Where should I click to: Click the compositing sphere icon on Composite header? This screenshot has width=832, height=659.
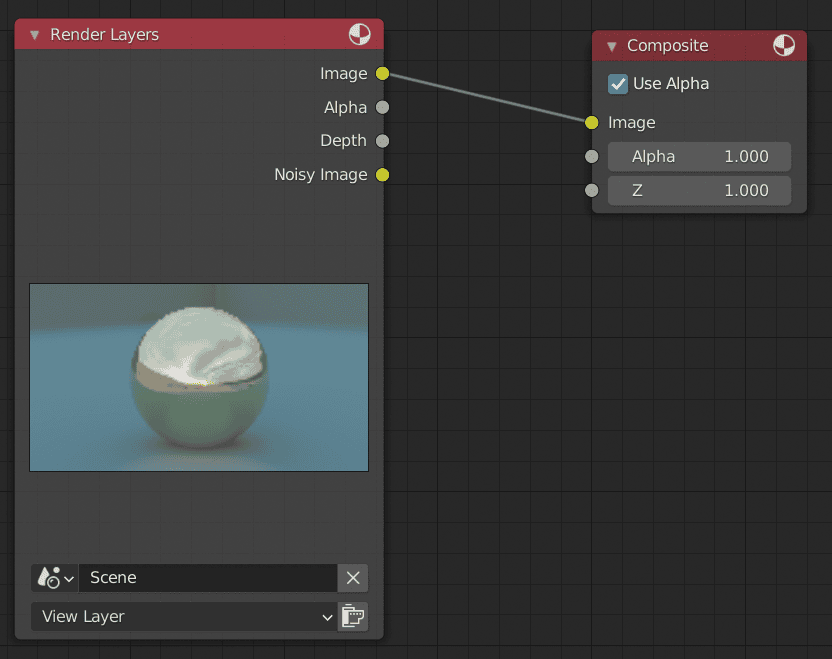tap(784, 45)
